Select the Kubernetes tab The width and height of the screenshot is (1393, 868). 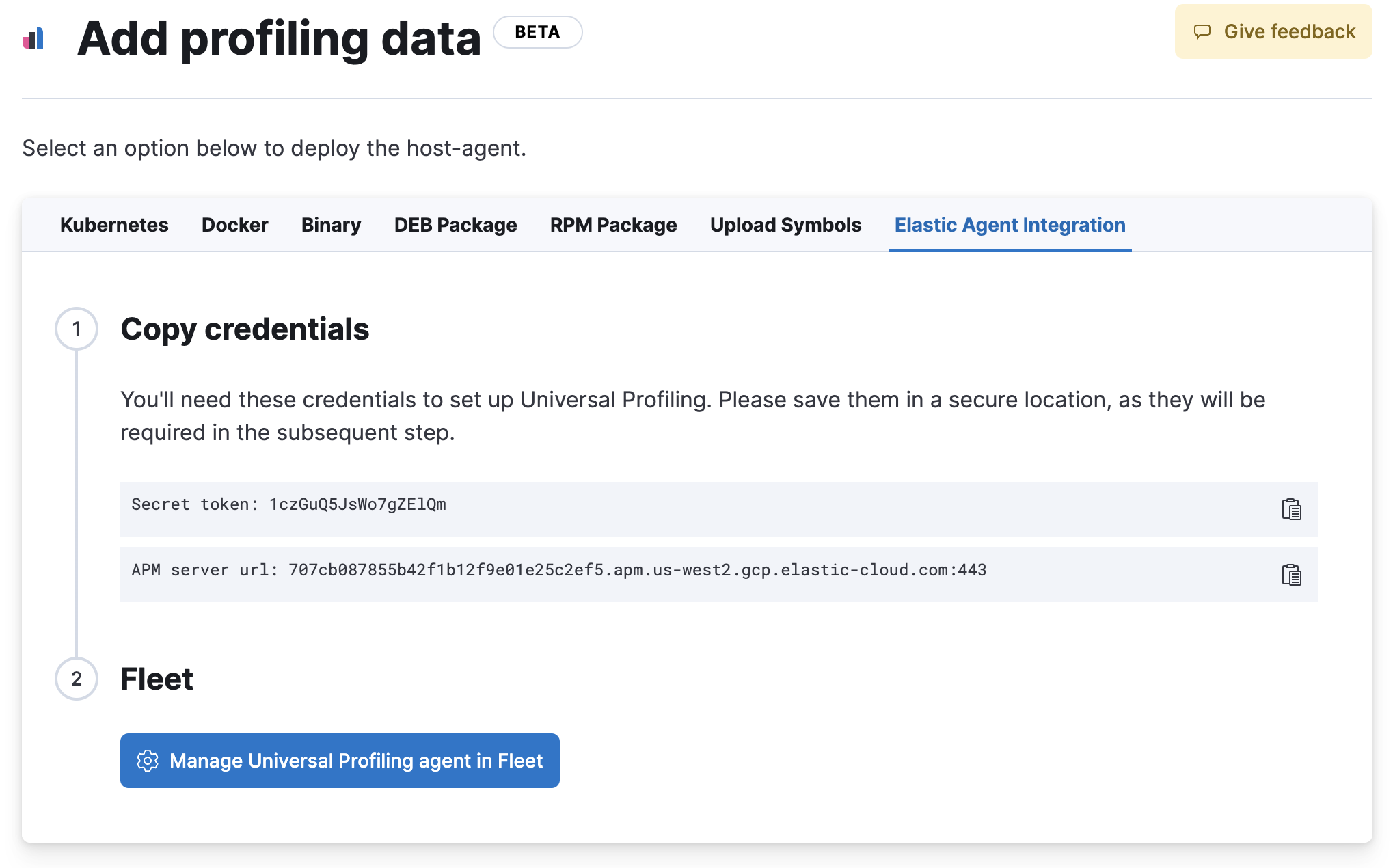tap(114, 224)
